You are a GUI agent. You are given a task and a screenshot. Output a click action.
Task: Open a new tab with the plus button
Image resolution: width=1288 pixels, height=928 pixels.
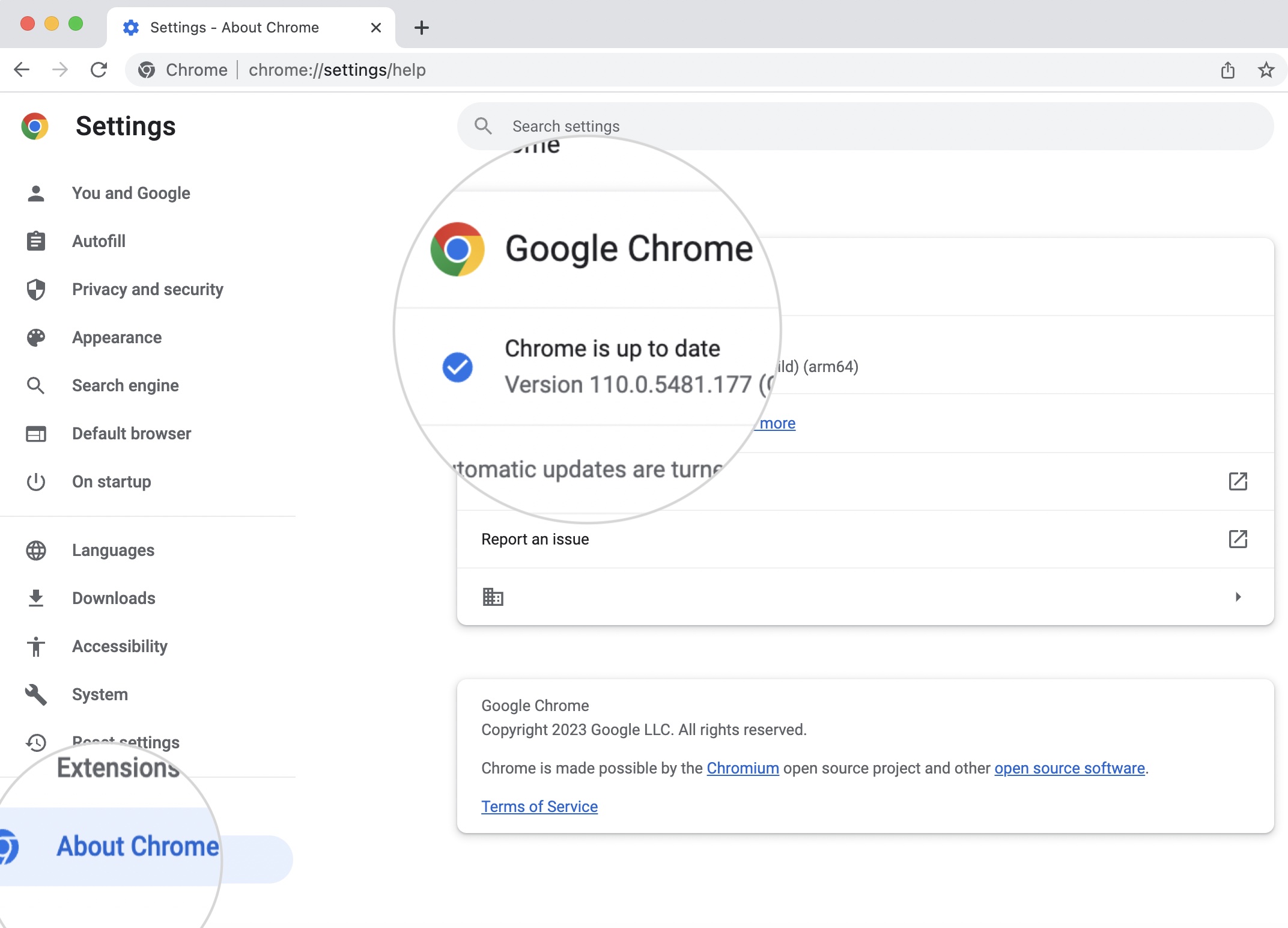[x=422, y=27]
